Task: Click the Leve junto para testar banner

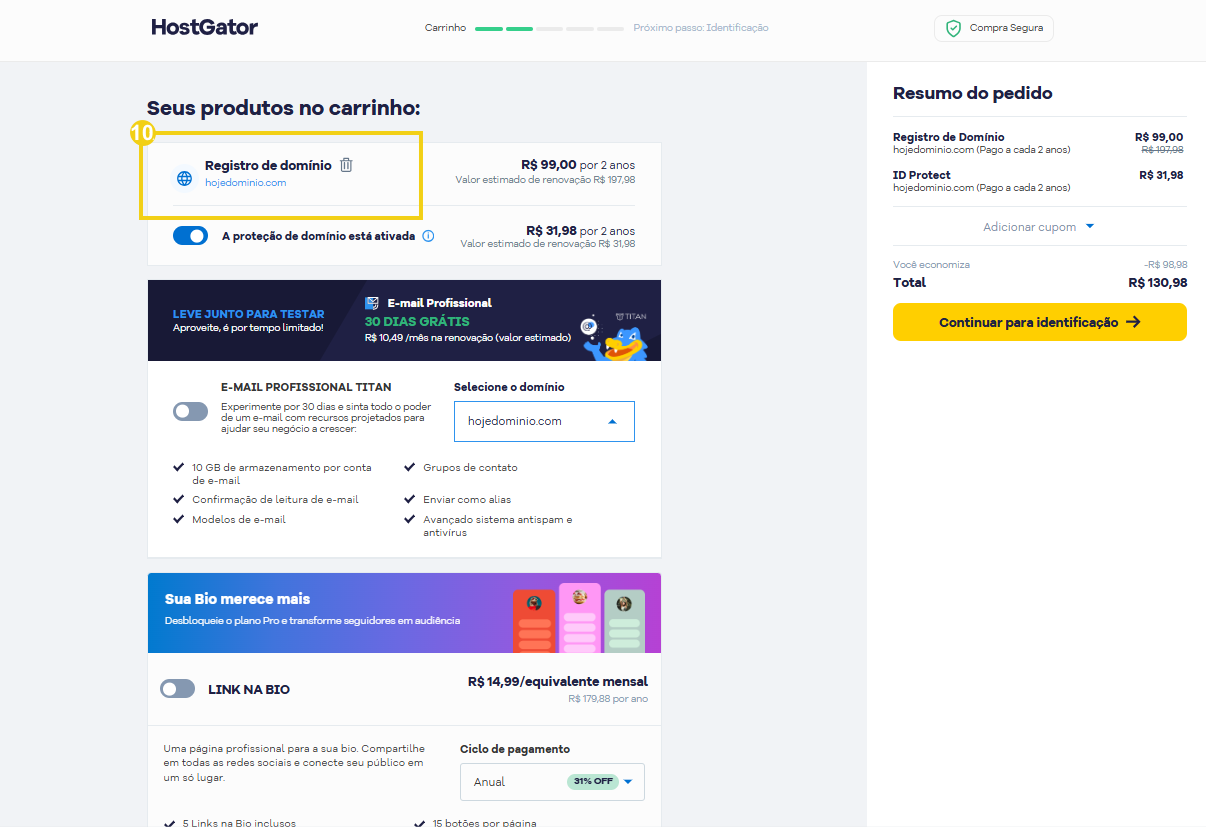Action: pos(404,320)
